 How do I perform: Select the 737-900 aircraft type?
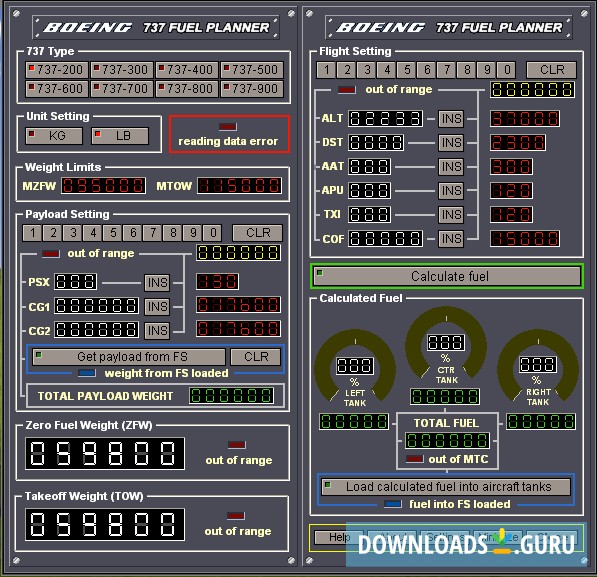[x=252, y=89]
